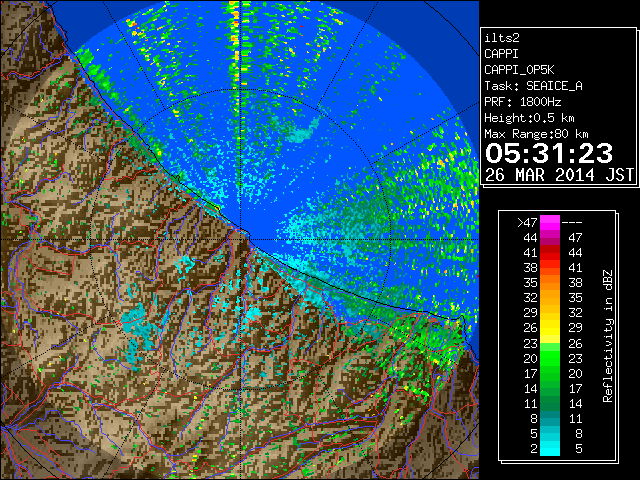Click the 'ilts2' radar name label
The height and width of the screenshot is (480, 640).
click(502, 38)
